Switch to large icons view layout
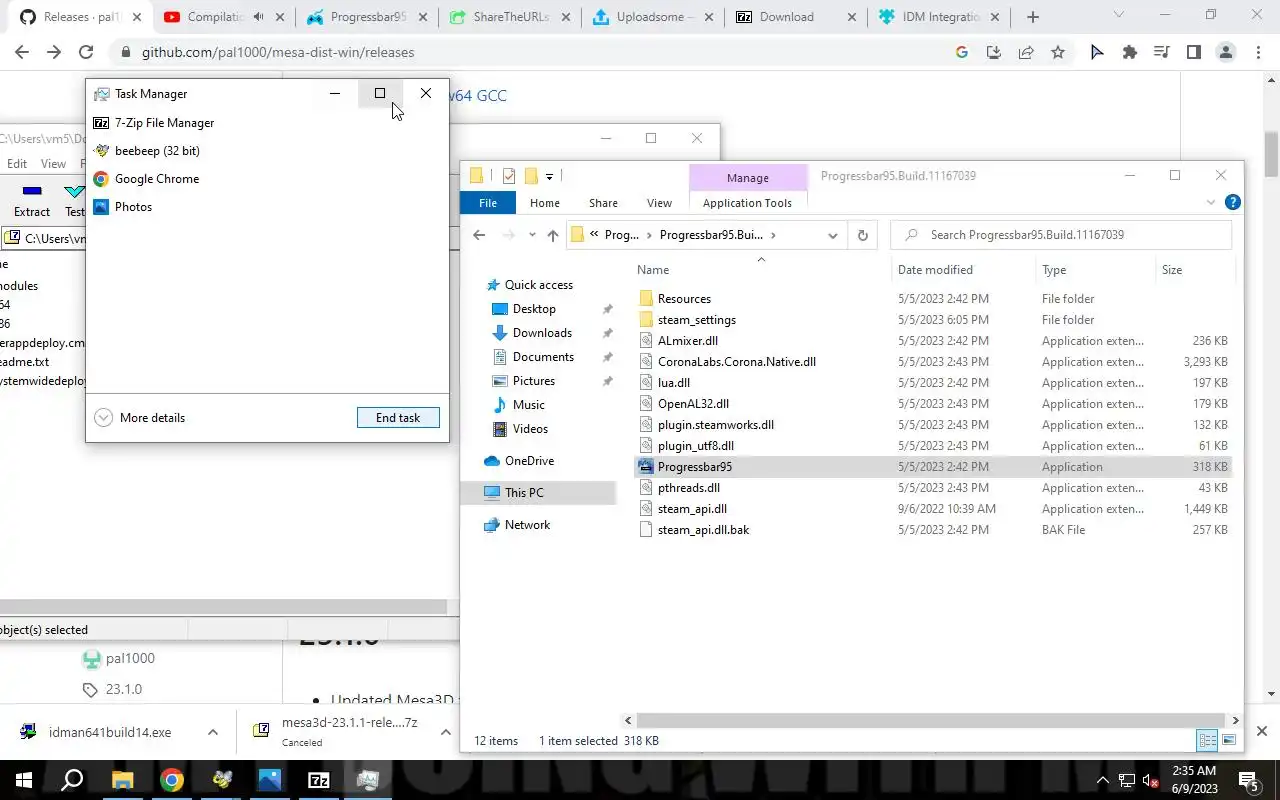This screenshot has height=800, width=1280. (x=1229, y=740)
